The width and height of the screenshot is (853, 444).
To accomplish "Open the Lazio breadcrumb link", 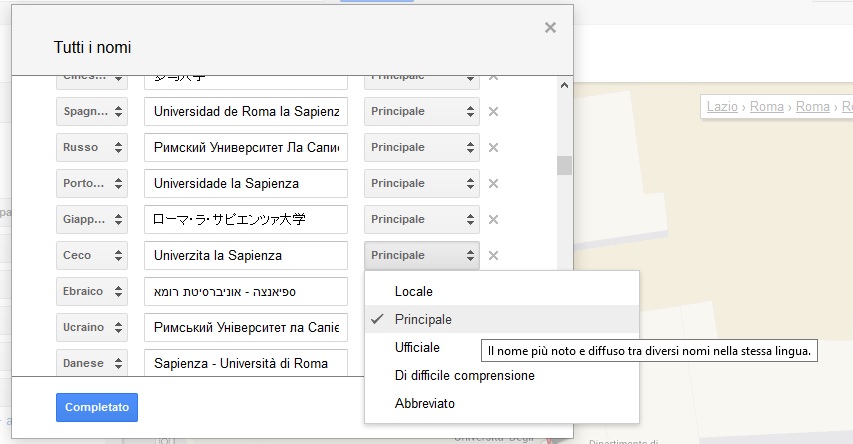I will point(722,107).
